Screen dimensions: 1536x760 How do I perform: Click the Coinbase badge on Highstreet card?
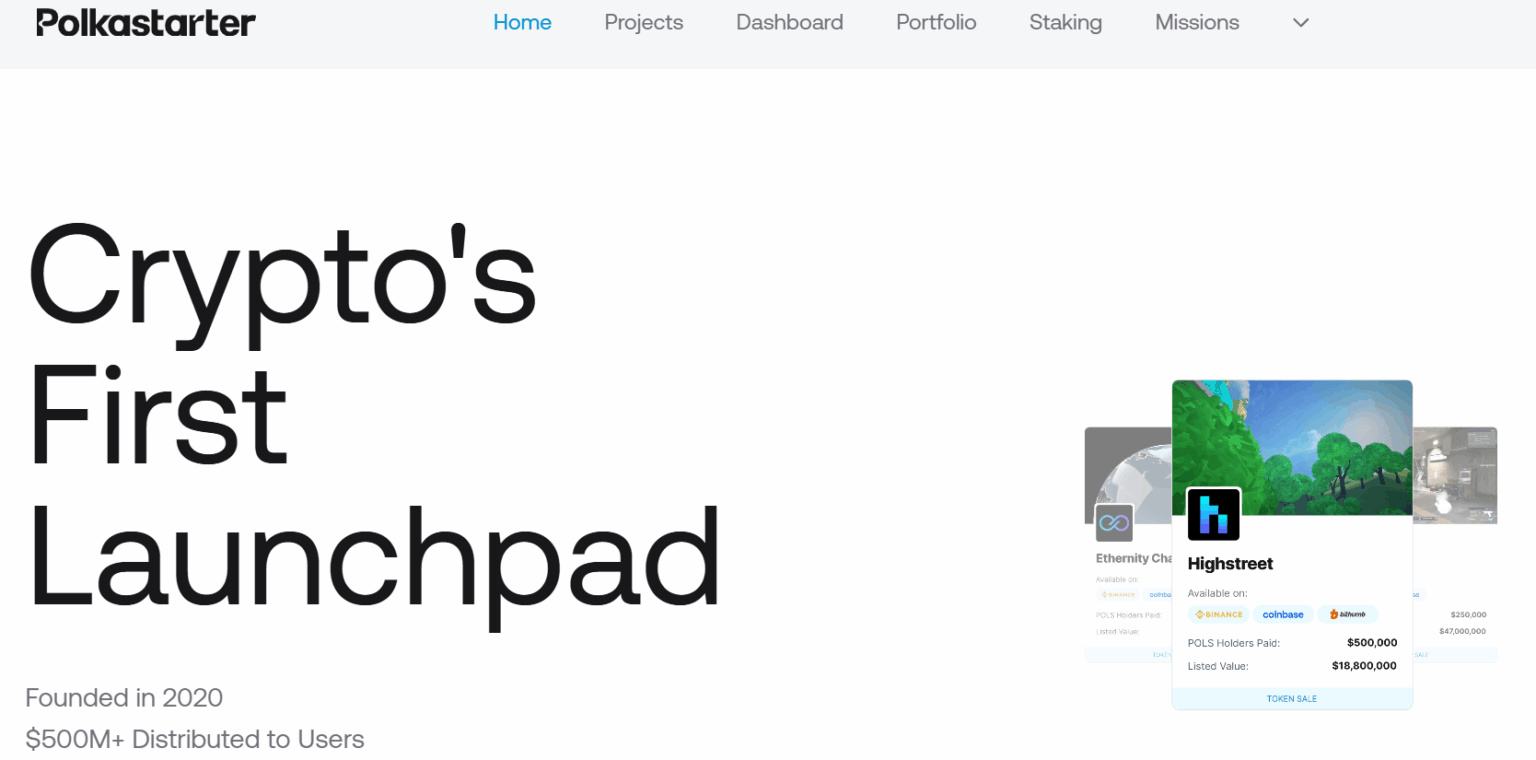point(1282,614)
